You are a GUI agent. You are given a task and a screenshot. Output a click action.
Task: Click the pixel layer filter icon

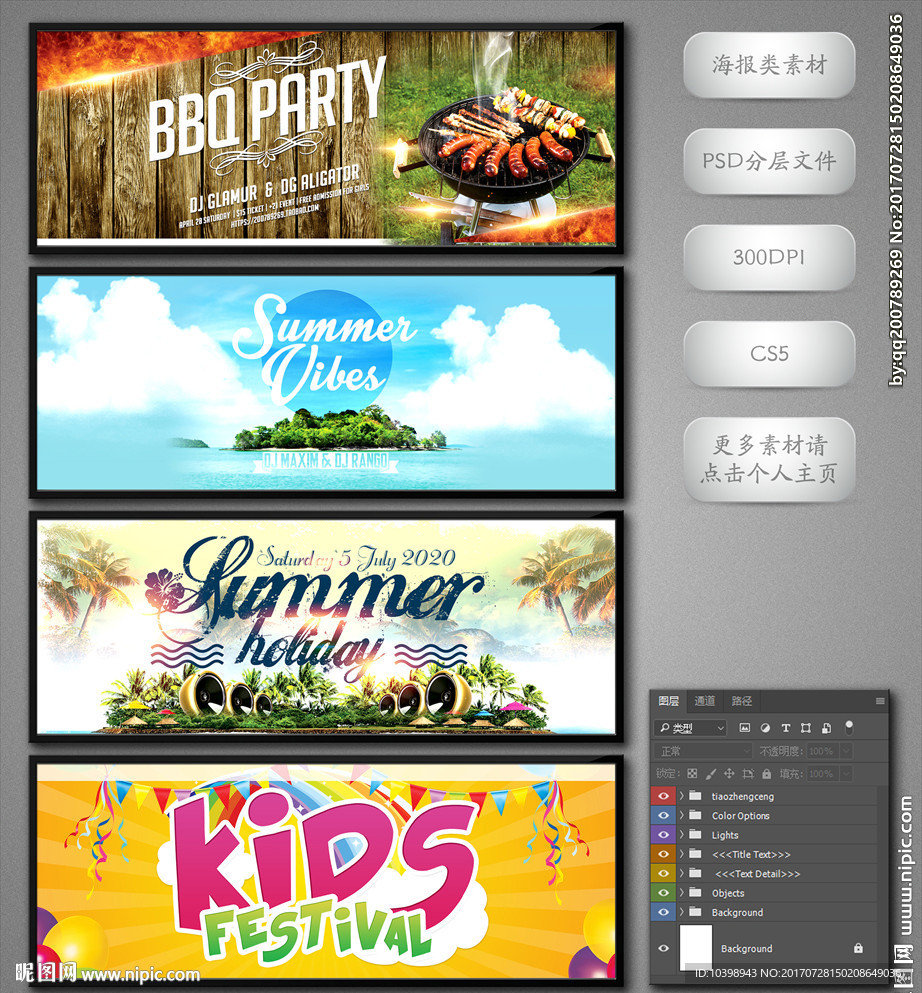point(744,728)
